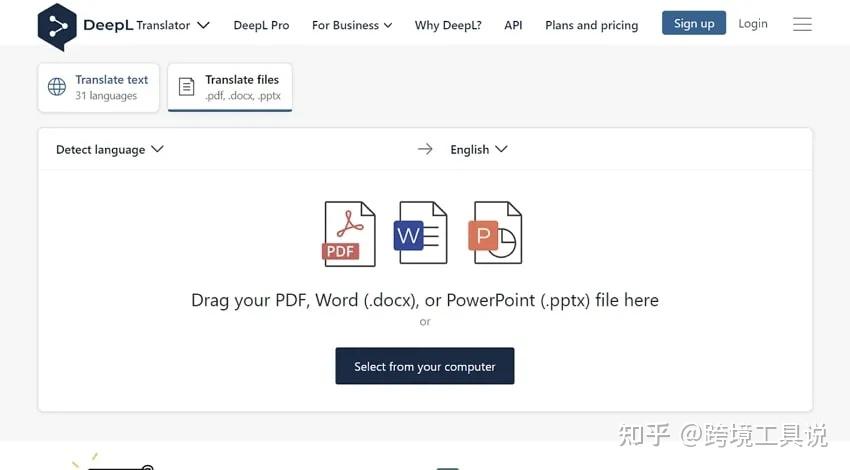Click the globe icon in Translate text
The height and width of the screenshot is (470, 850).
[x=57, y=87]
